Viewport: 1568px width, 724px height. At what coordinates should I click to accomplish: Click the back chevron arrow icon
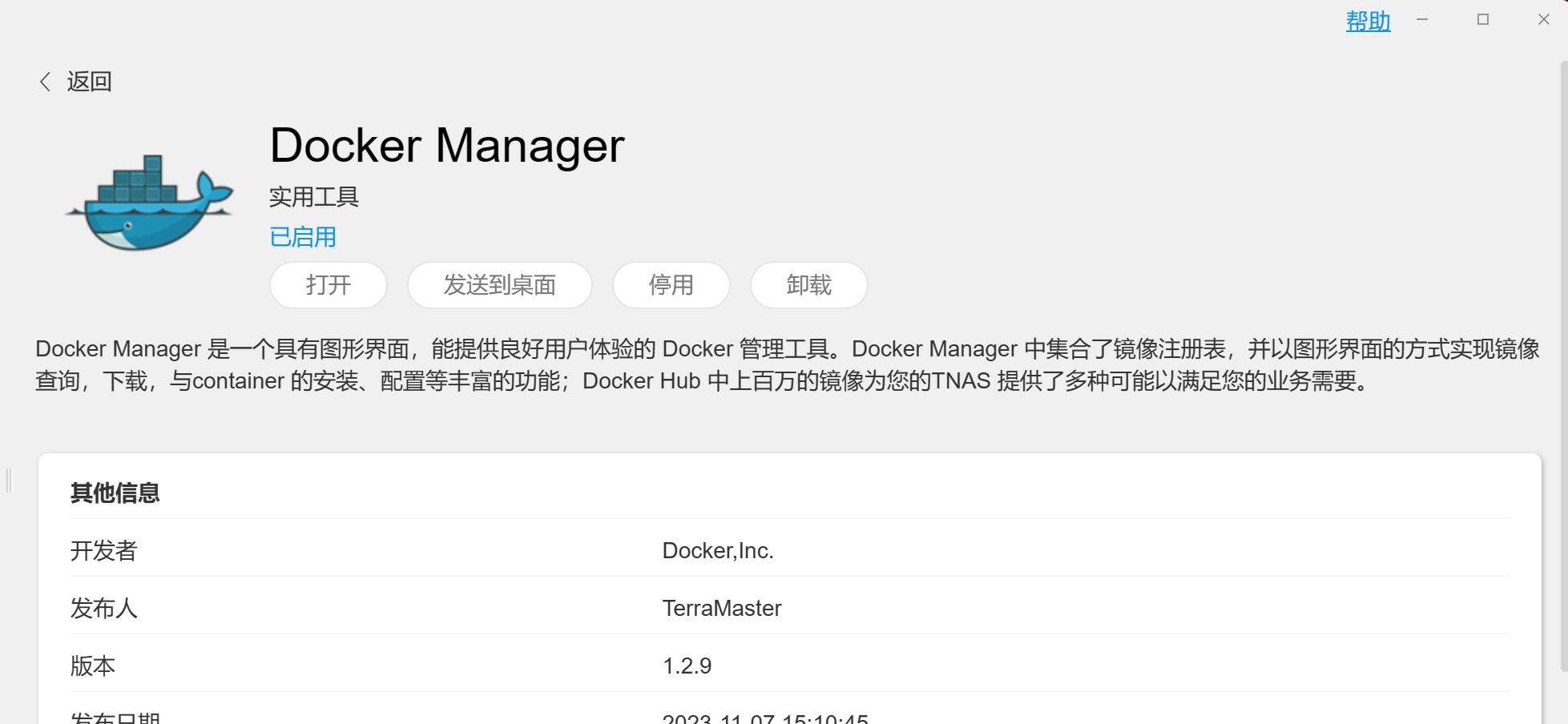(x=46, y=82)
